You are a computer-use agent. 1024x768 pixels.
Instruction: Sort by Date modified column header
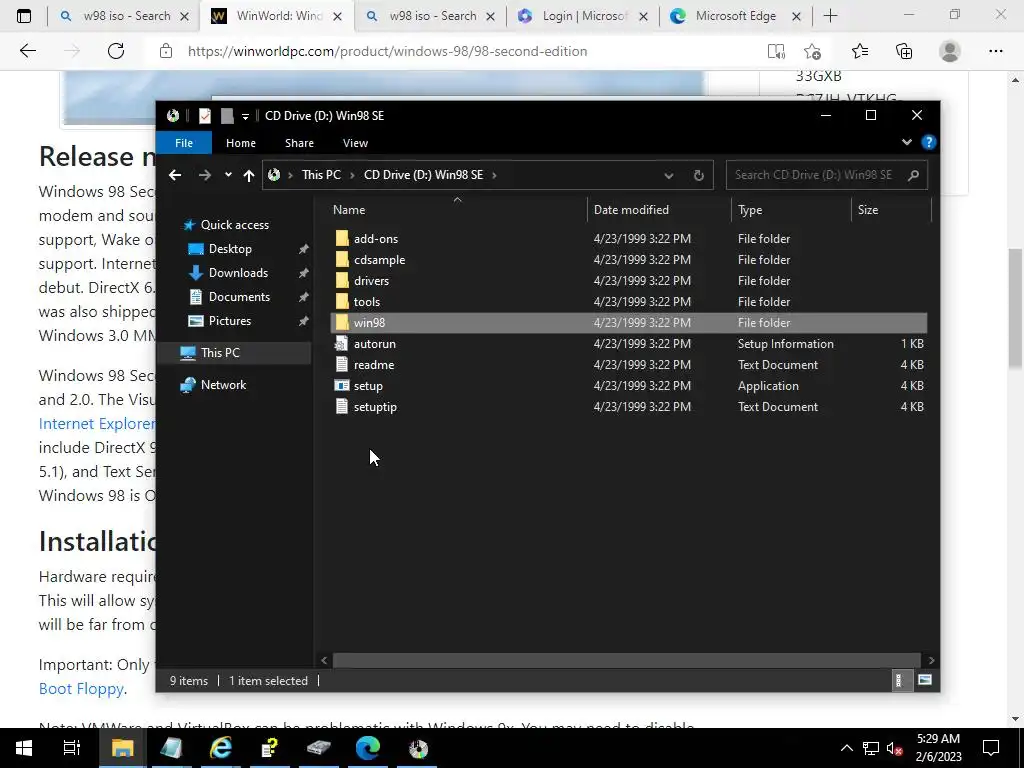coord(631,210)
